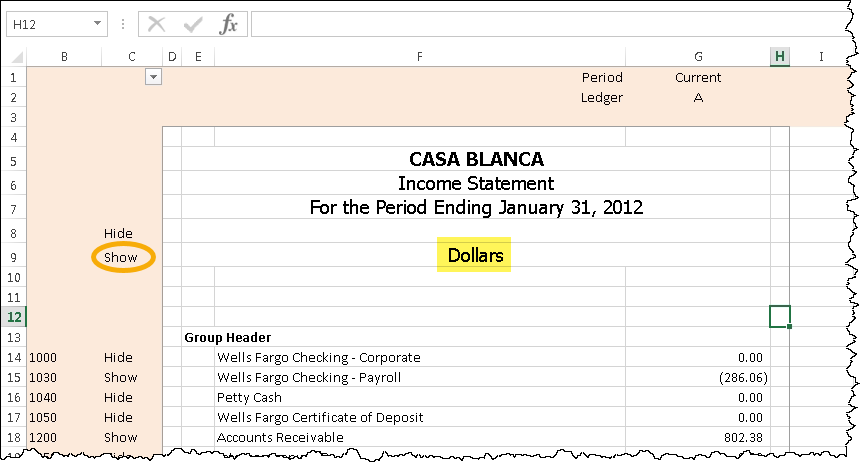Click into the empty formula bar field

(x=540, y=23)
